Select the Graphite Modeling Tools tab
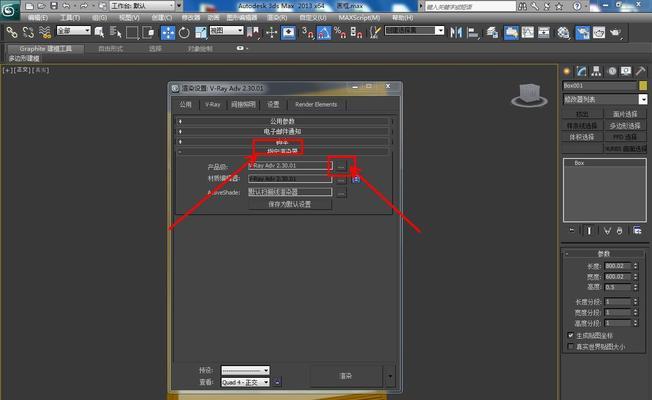Image resolution: width=652 pixels, height=400 pixels. [46, 49]
